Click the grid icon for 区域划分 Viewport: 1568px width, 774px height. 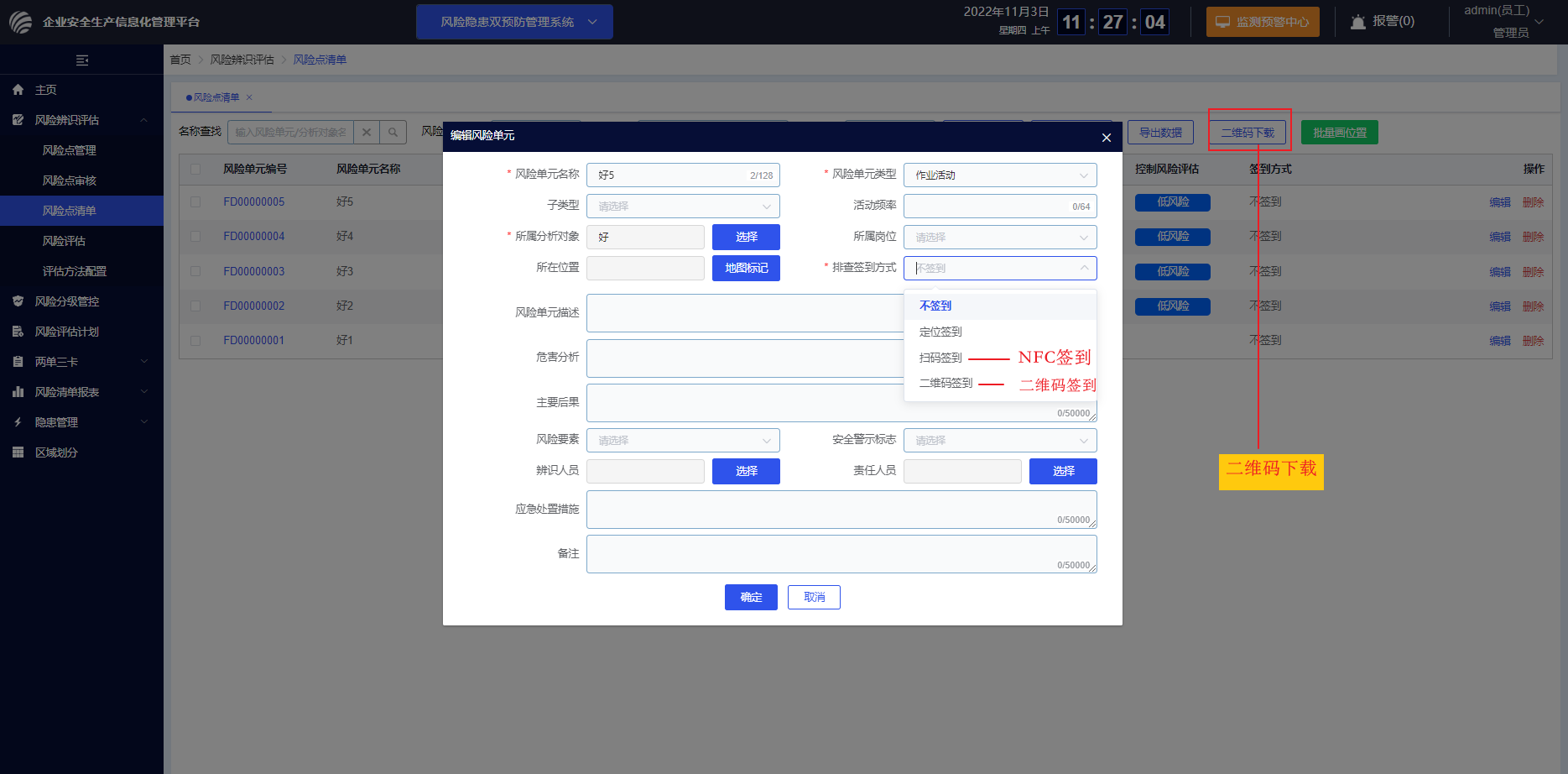coord(18,452)
